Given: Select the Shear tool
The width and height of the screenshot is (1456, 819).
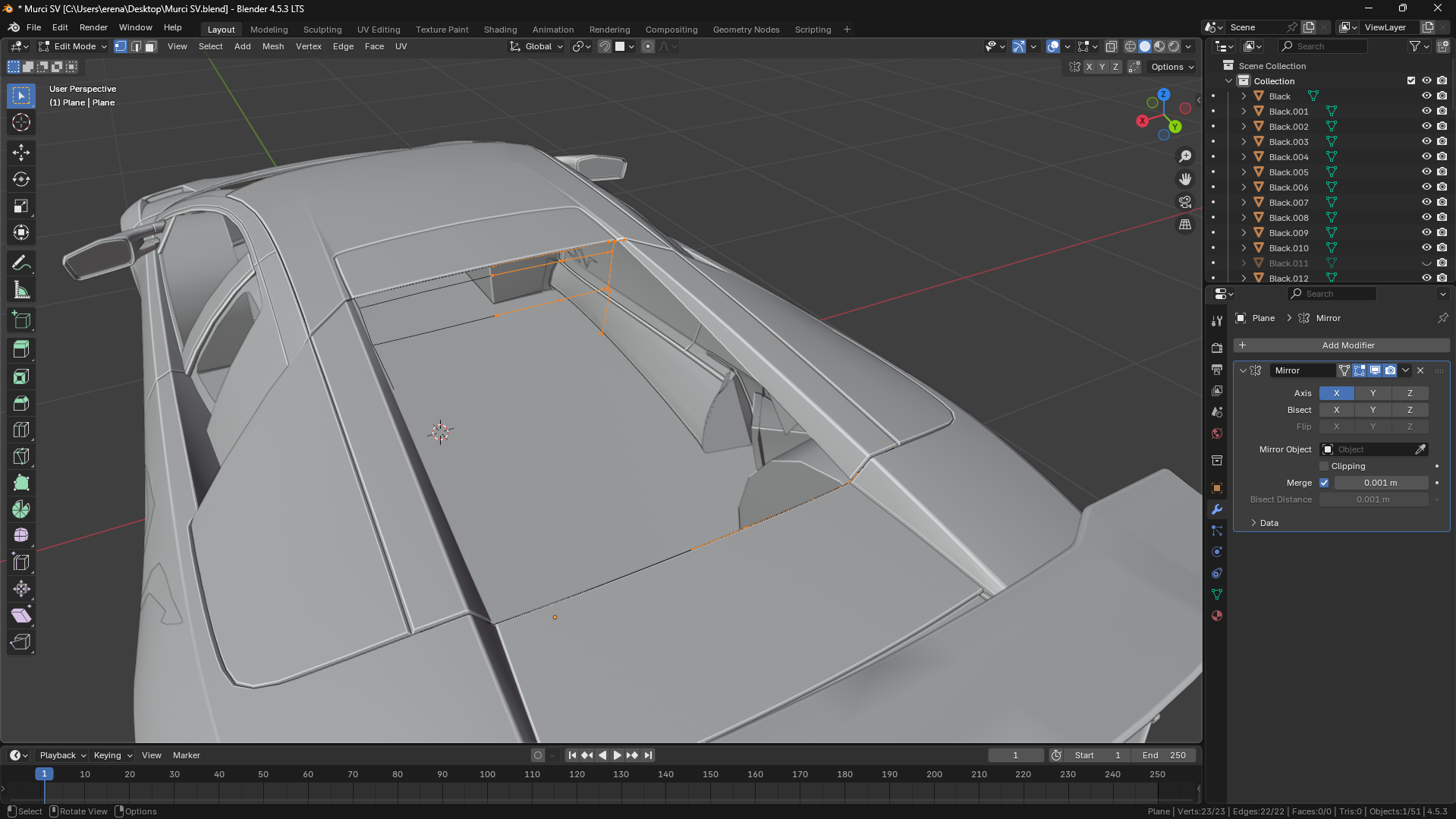Looking at the screenshot, I should click(21, 616).
